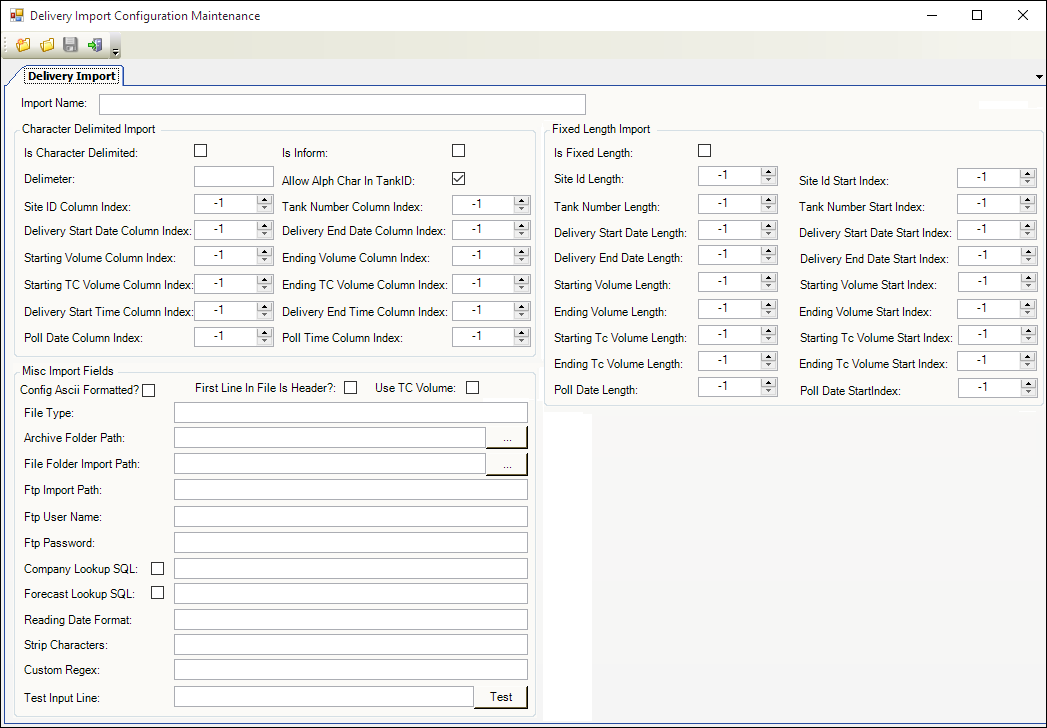Image resolution: width=1047 pixels, height=728 pixels.
Task: Increase Site ID Column Index with up arrow
Action: [264, 200]
